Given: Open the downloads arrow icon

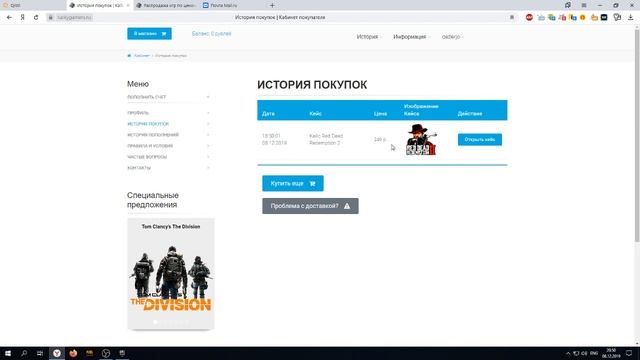Looking at the screenshot, I should tap(631, 18).
